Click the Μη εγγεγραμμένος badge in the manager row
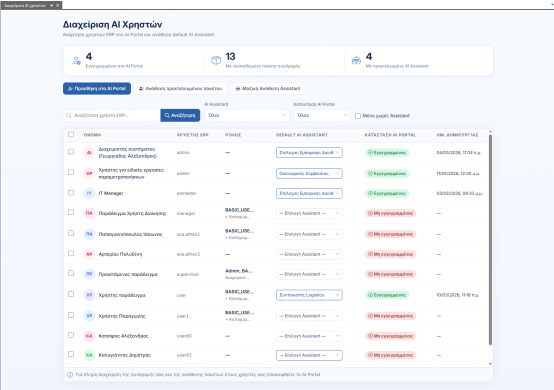 390,213
